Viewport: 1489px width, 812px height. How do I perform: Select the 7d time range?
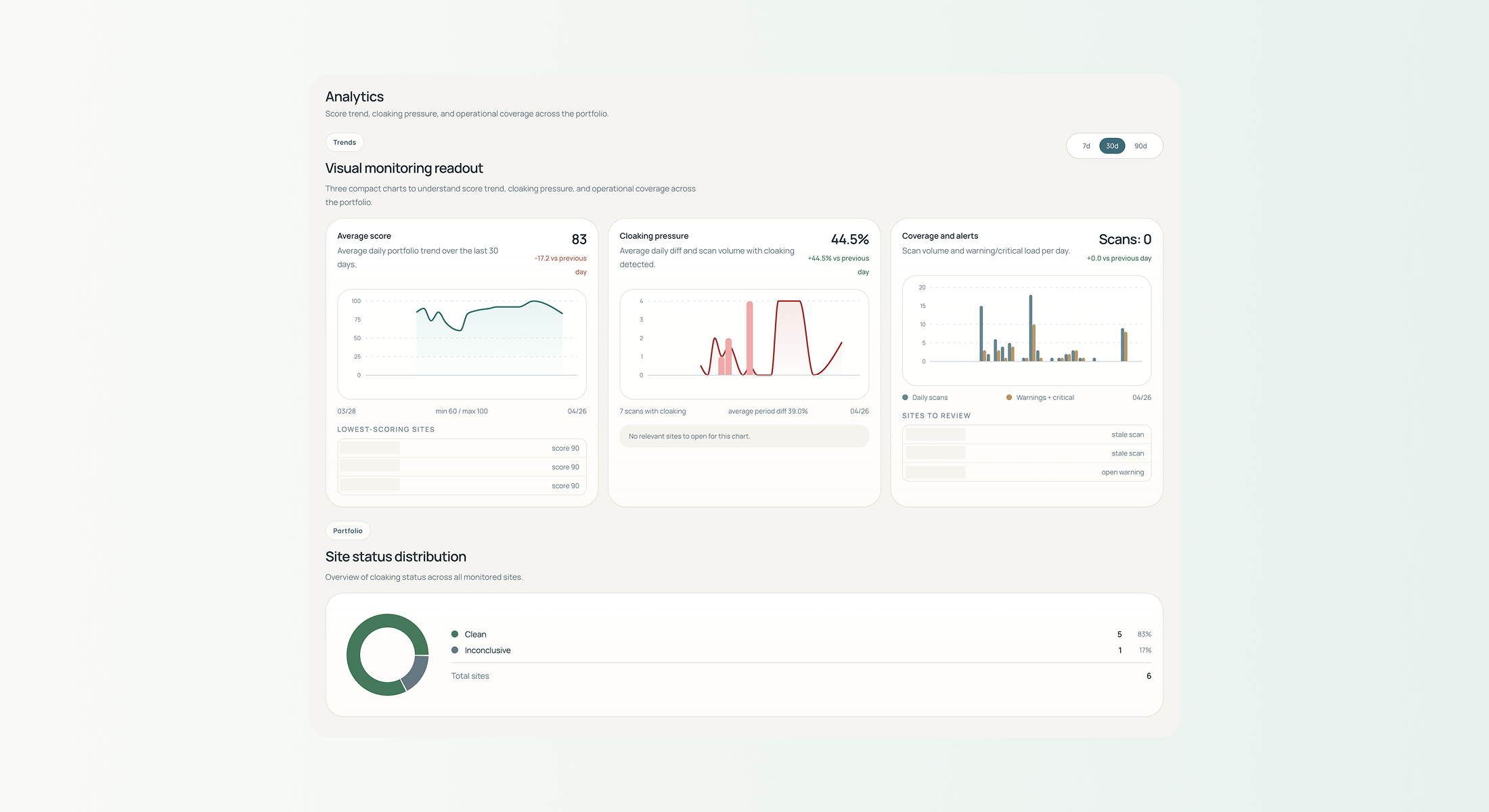click(x=1086, y=146)
